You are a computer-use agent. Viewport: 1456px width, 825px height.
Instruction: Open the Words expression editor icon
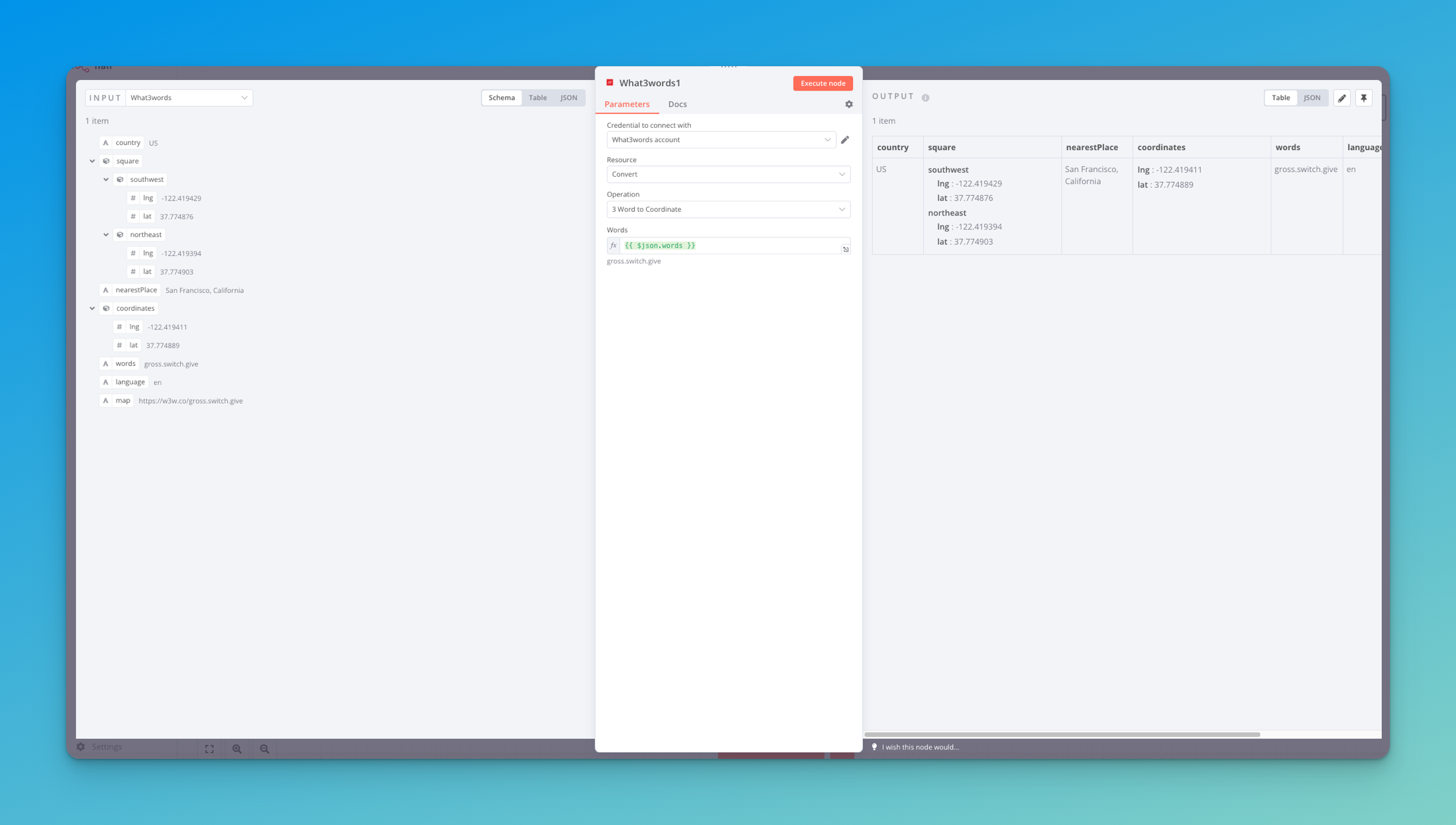point(845,249)
